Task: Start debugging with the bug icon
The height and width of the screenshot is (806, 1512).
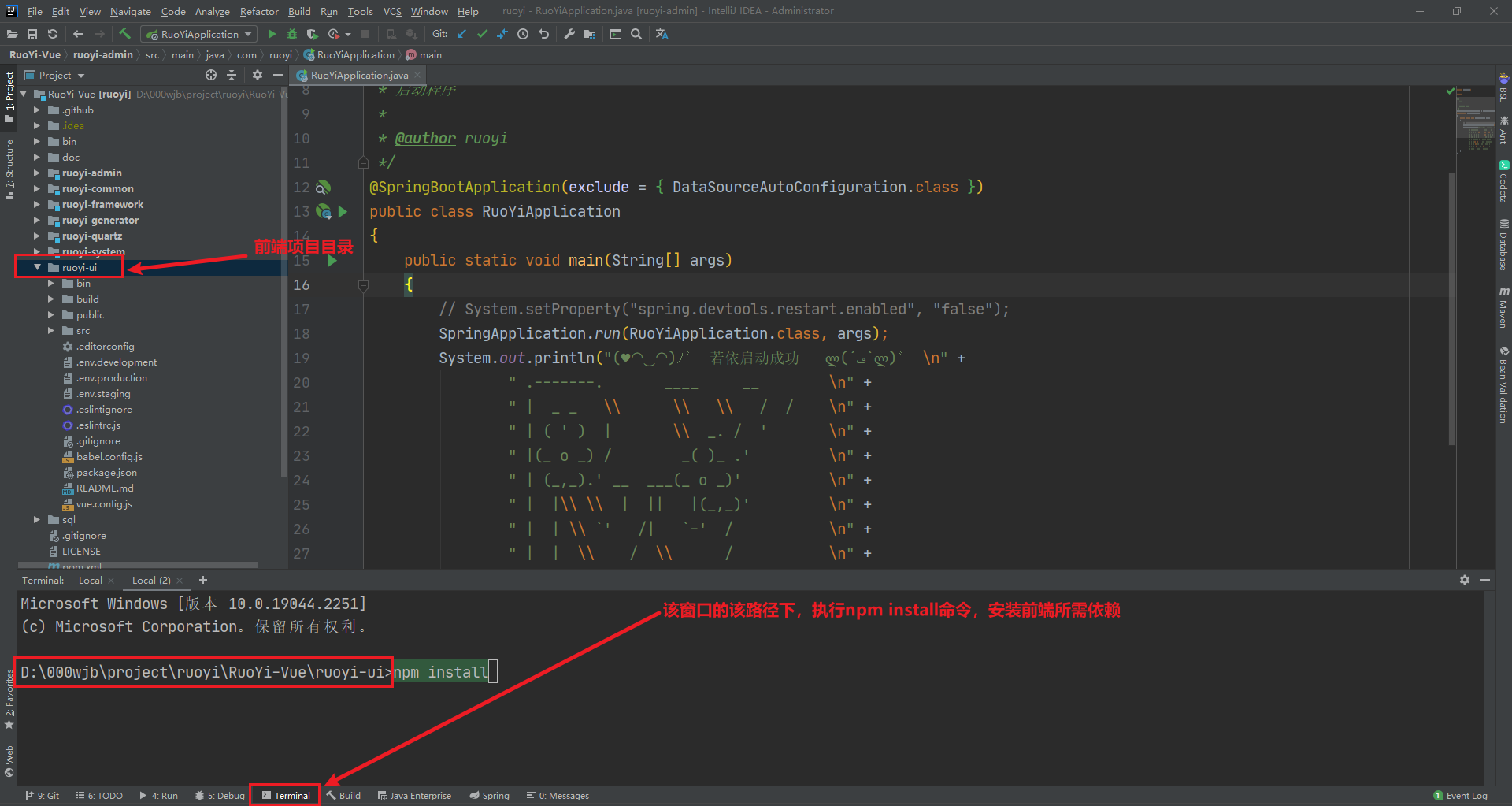Action: pos(292,34)
